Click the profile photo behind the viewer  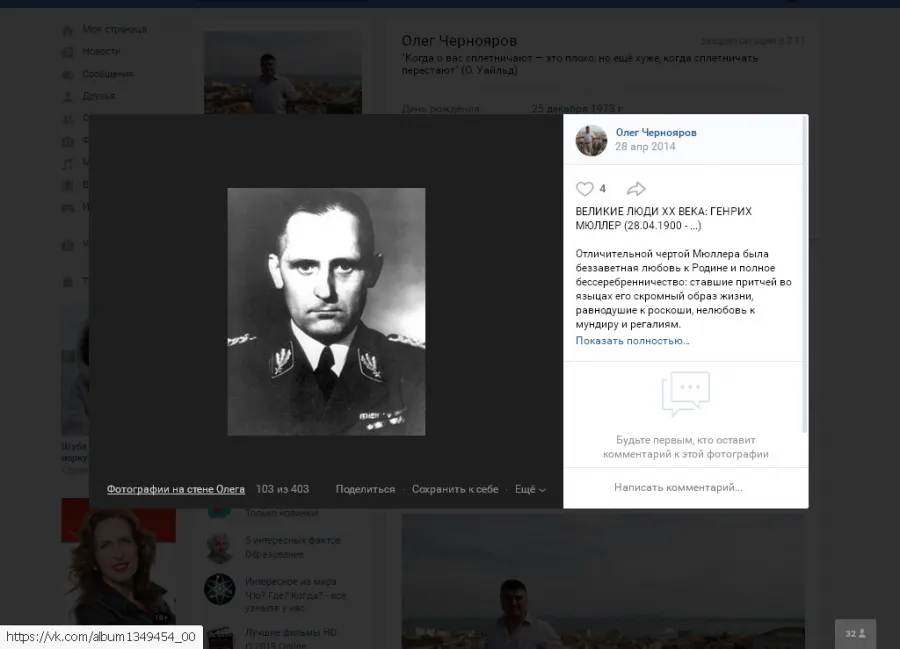[283, 72]
